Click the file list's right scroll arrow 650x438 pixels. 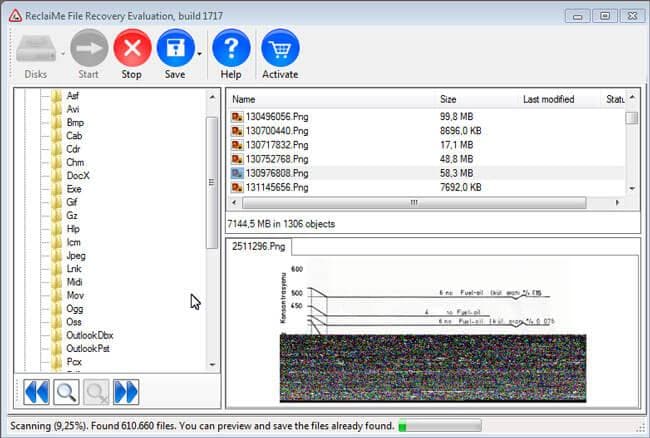click(617, 203)
